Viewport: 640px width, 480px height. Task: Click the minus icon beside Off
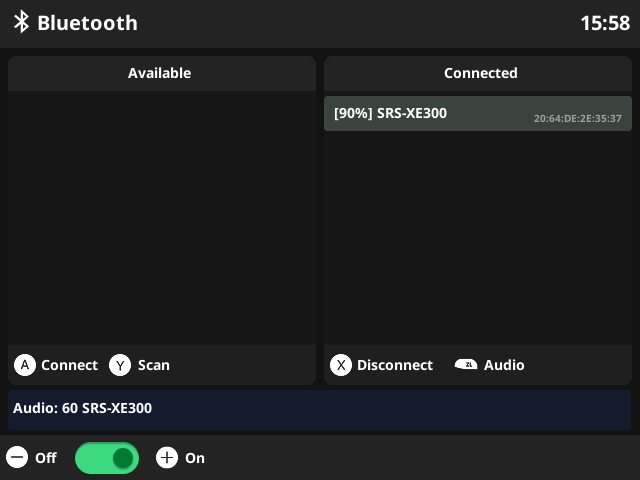click(x=17, y=458)
